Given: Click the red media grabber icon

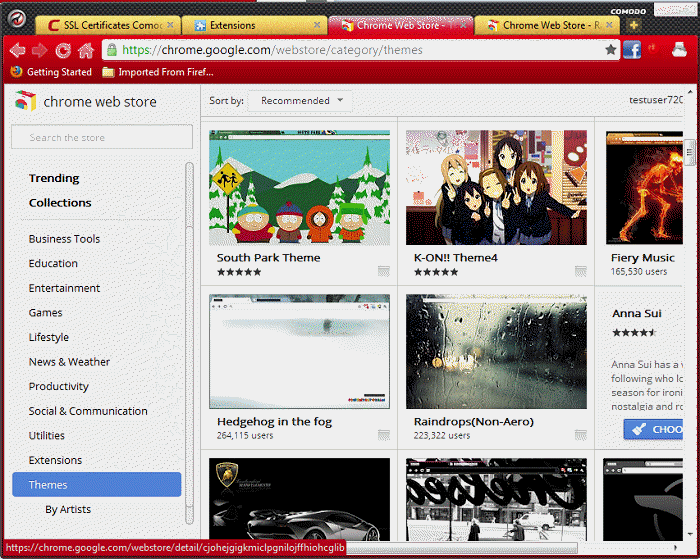Looking at the screenshot, I should tap(654, 49).
